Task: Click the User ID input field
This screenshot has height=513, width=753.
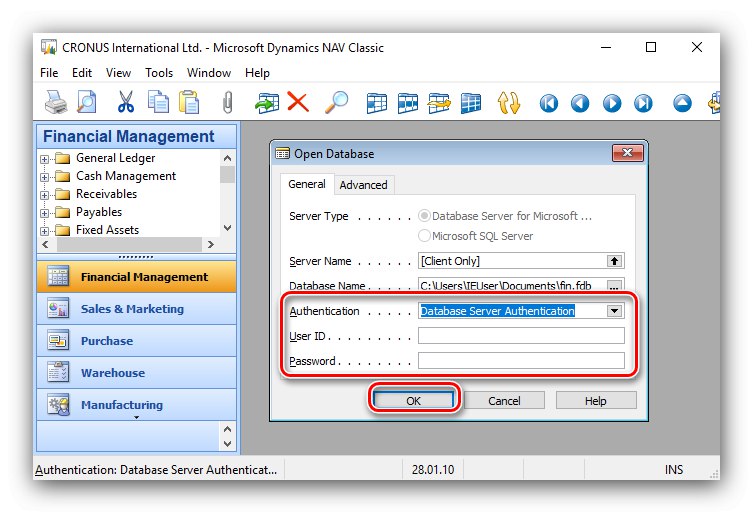Action: [521, 336]
